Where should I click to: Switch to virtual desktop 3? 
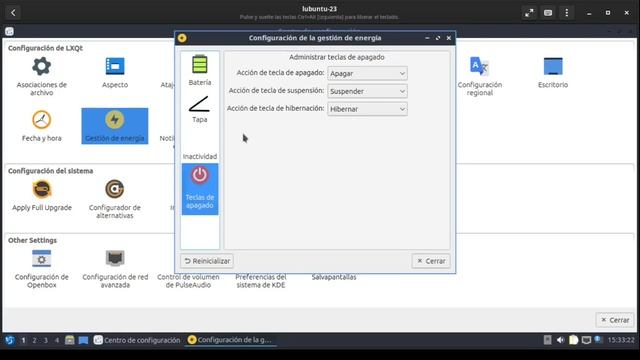click(46, 340)
